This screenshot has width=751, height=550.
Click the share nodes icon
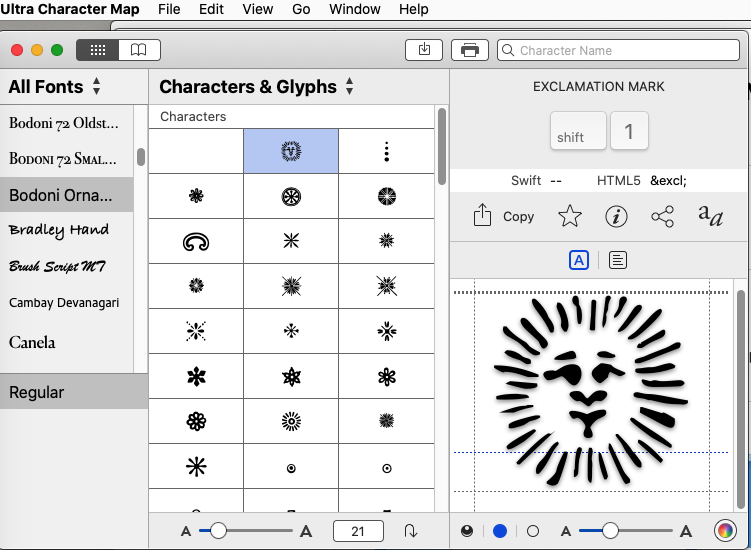662,216
